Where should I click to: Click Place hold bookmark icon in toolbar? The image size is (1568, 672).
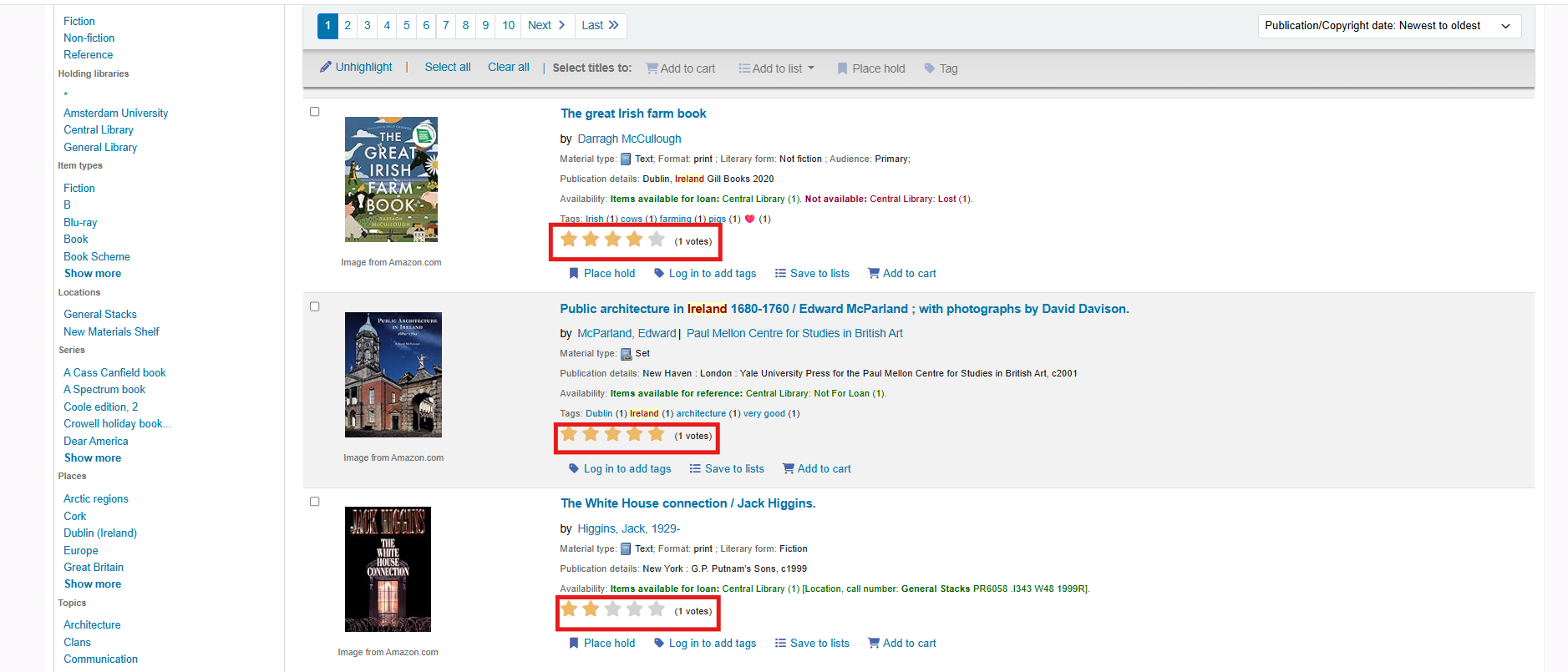click(842, 68)
